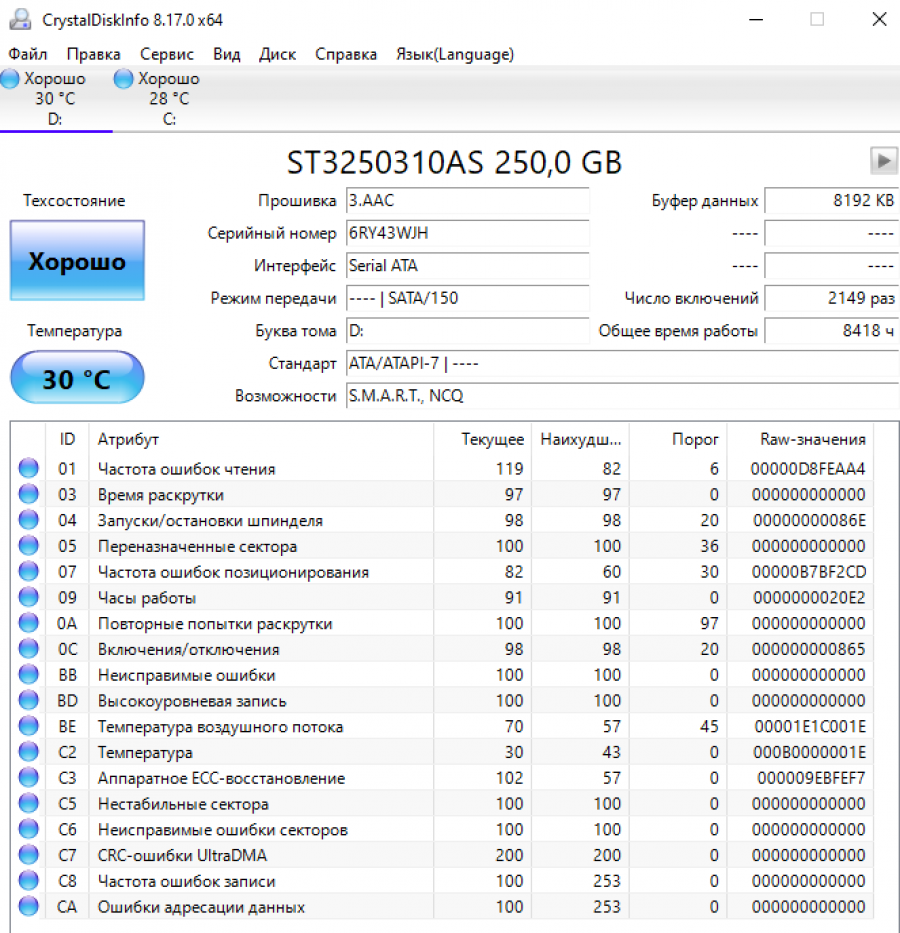Click the next disk arrow button
900x933 pixels.
point(882,160)
